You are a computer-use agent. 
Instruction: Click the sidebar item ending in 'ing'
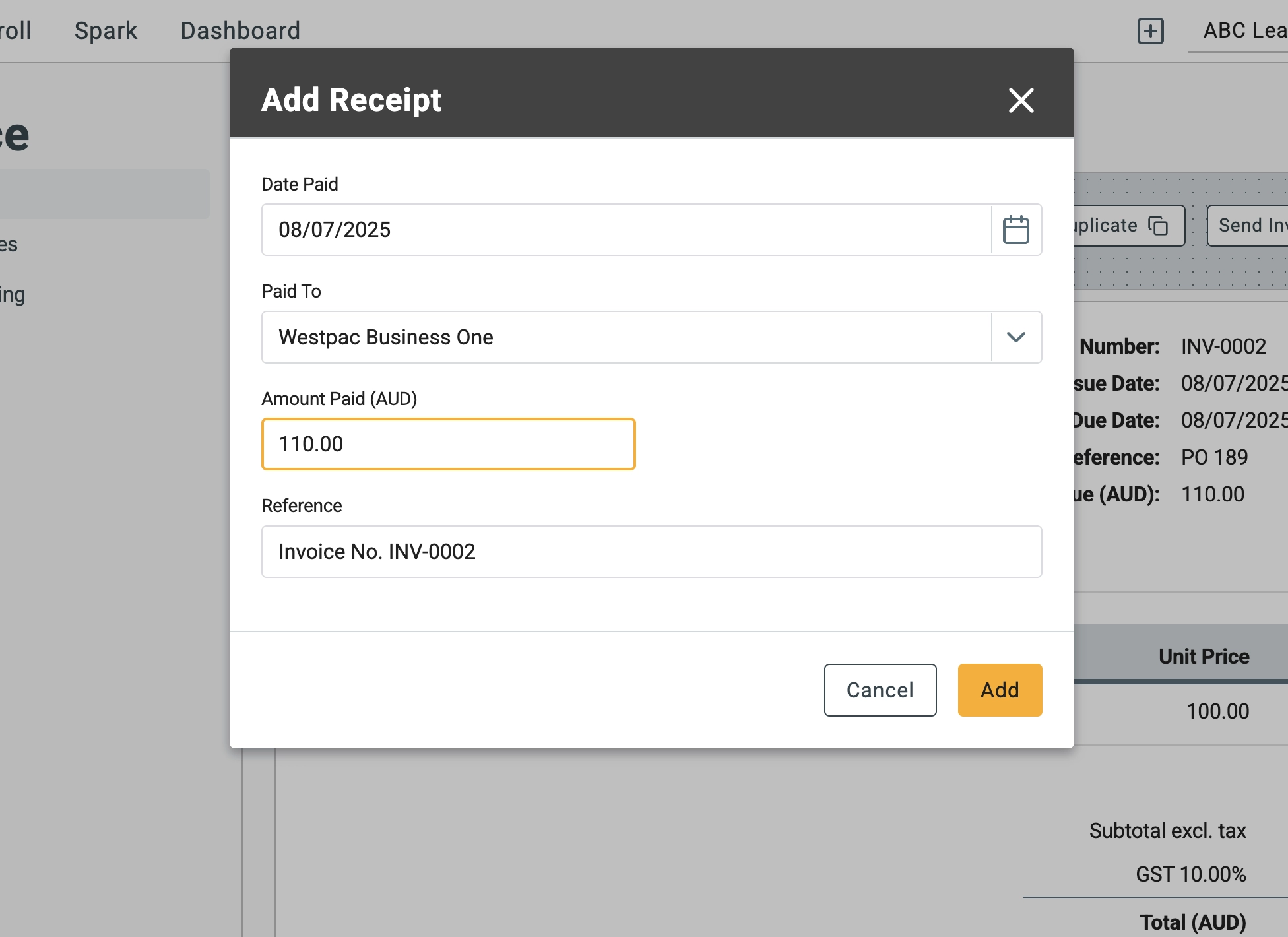[x=12, y=294]
